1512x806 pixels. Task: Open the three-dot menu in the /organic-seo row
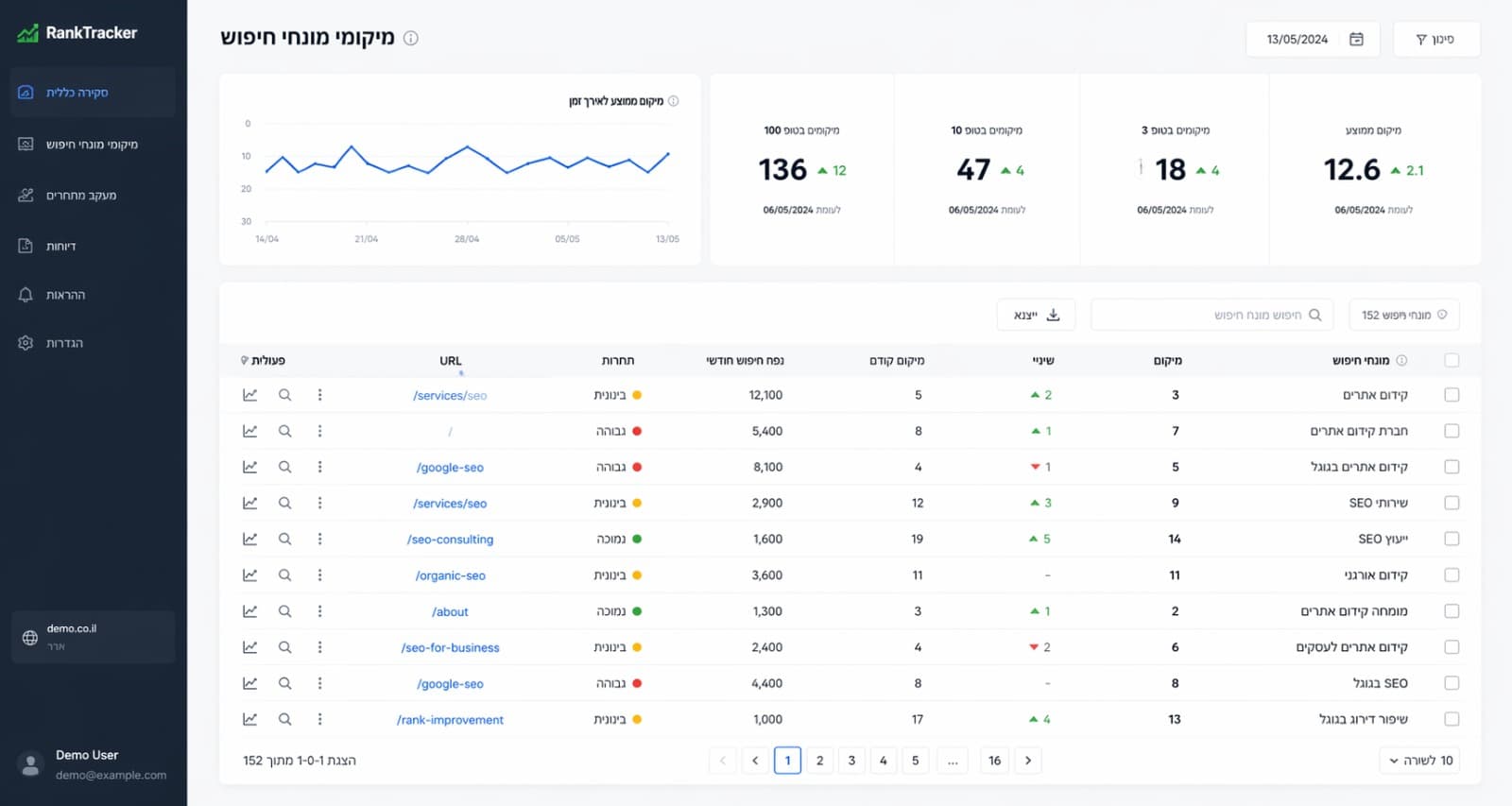point(319,574)
